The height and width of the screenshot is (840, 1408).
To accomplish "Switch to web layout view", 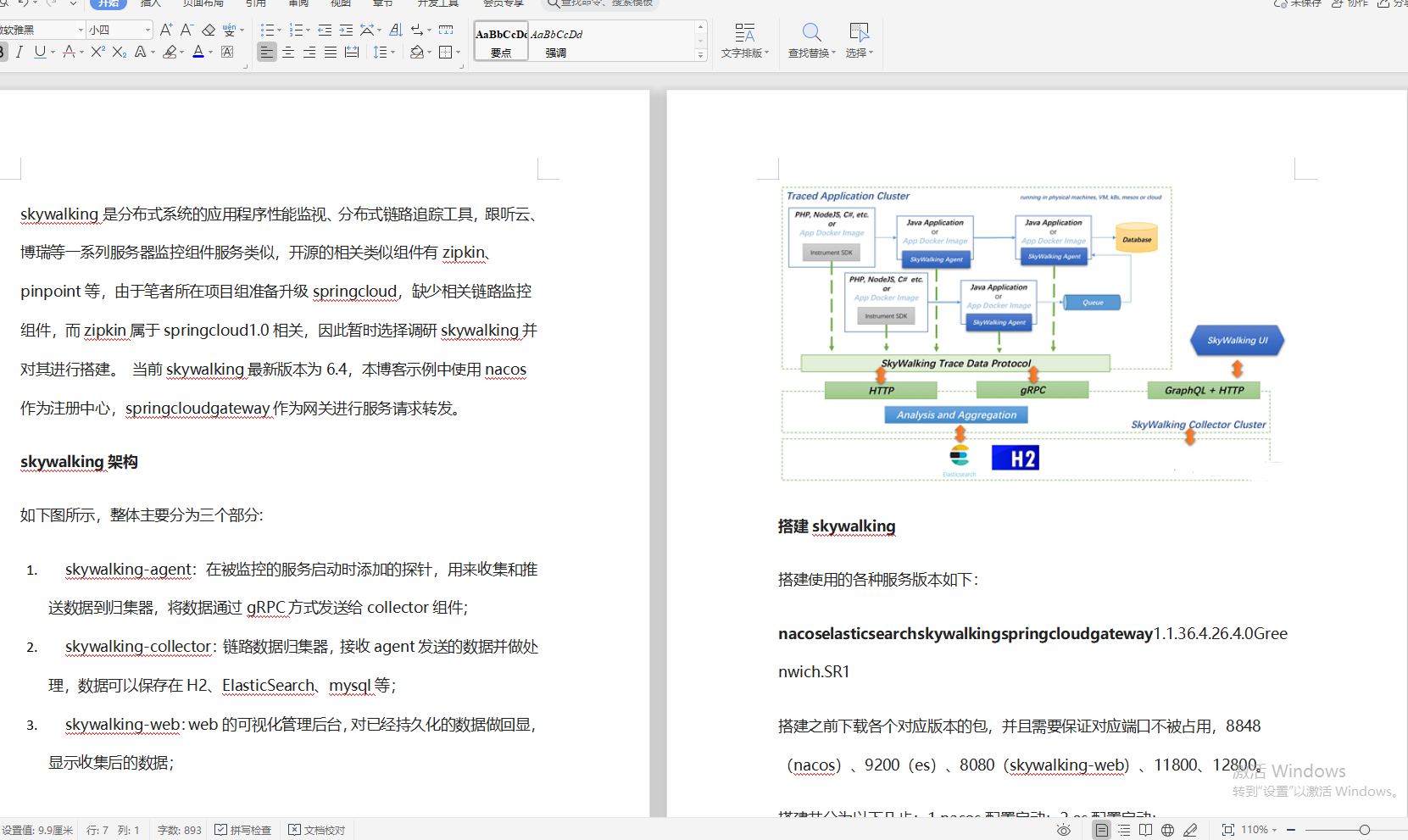I will click(x=1168, y=830).
